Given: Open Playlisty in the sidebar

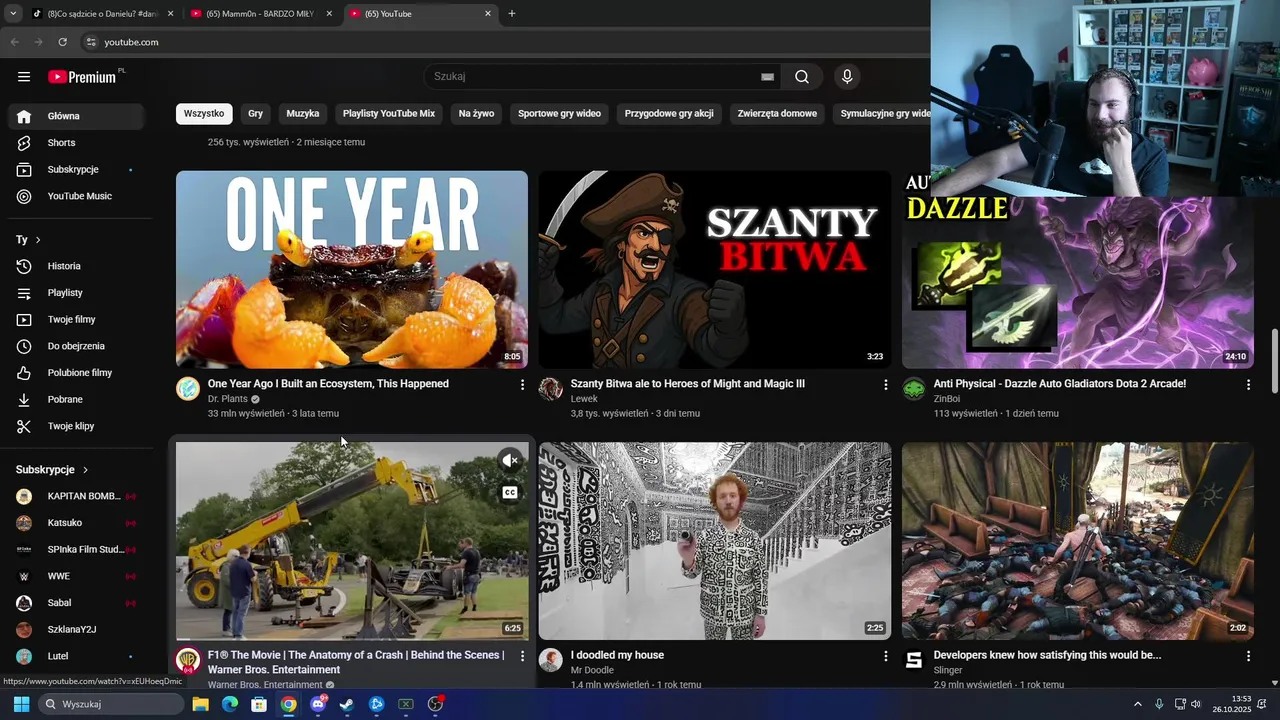Looking at the screenshot, I should (x=65, y=293).
